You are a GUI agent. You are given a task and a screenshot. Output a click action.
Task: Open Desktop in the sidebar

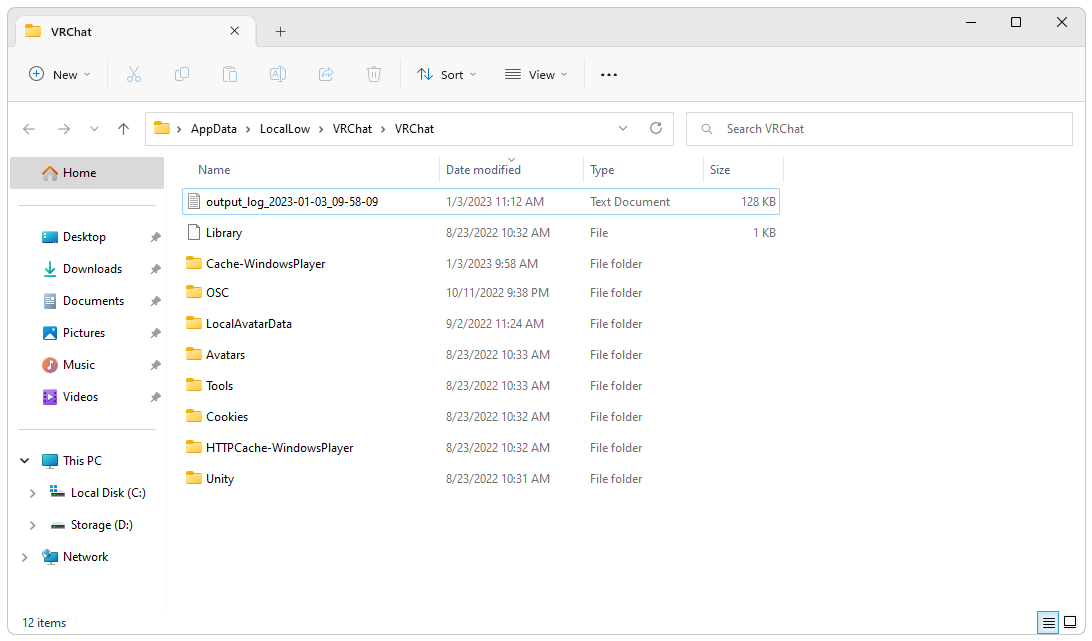pyautogui.click(x=84, y=237)
